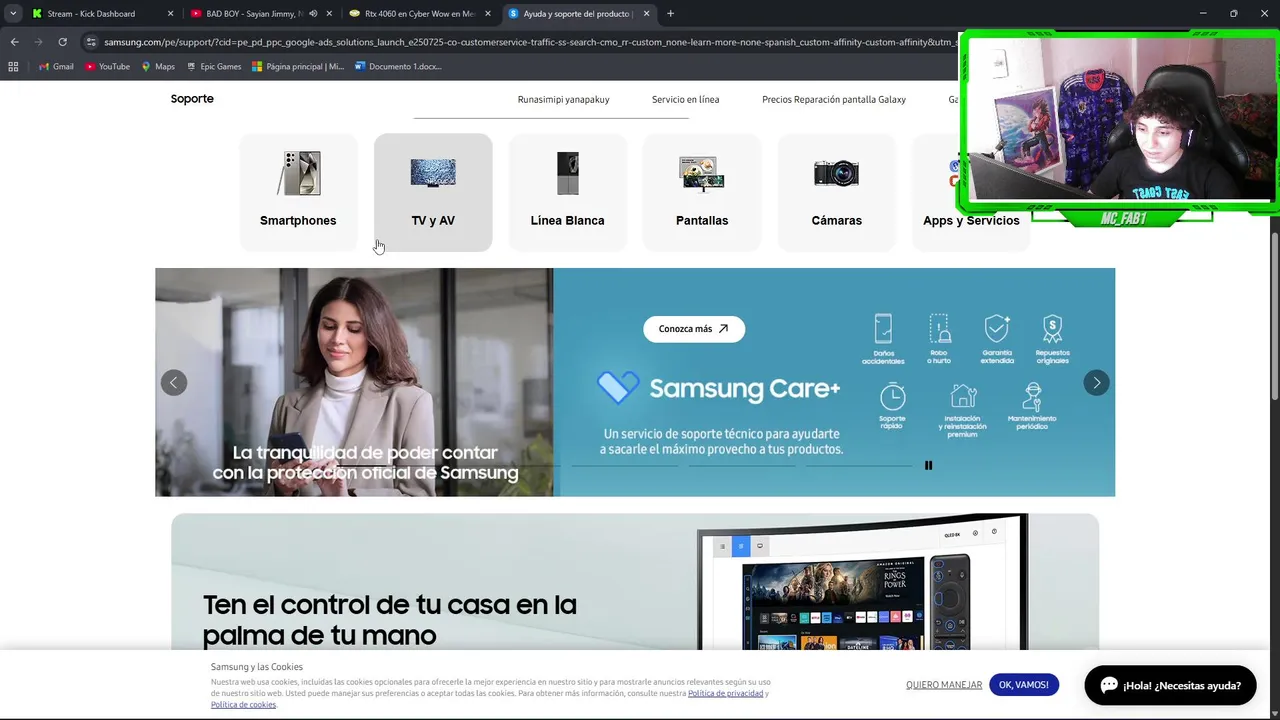Advance to next carousel slide
This screenshot has width=1280, height=720.
click(x=1096, y=383)
